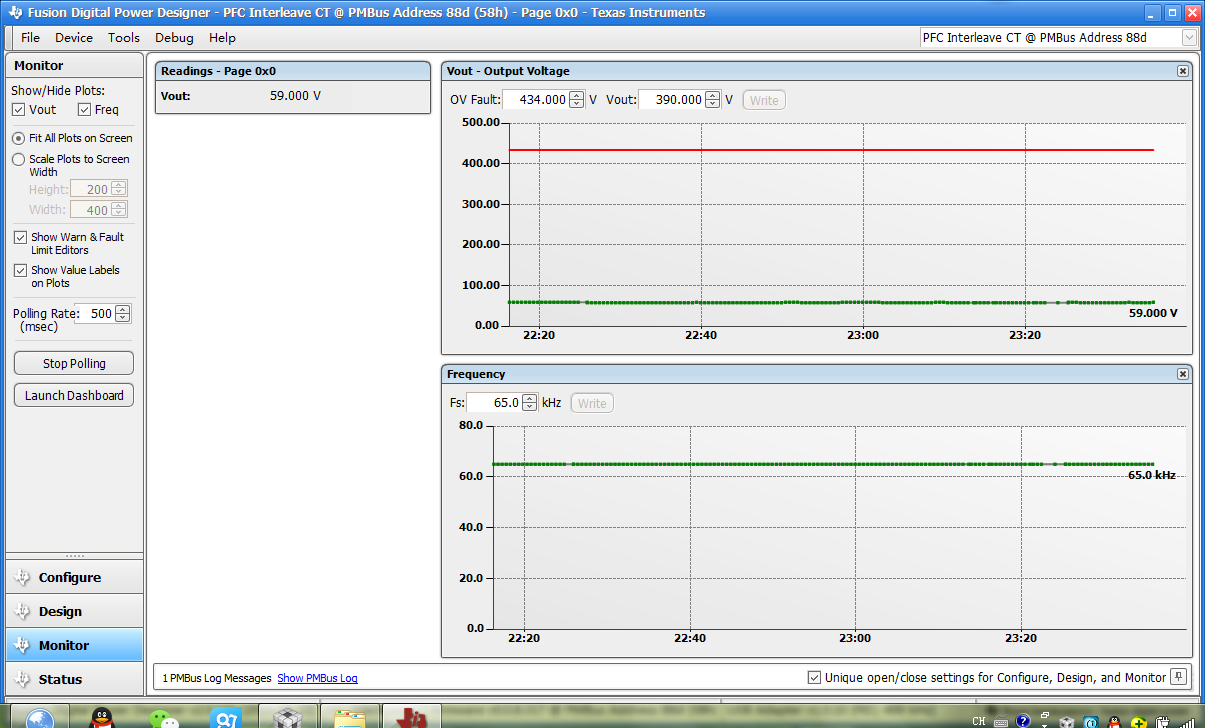Open the Device menu
Screen dimensions: 1205x728
pos(74,38)
